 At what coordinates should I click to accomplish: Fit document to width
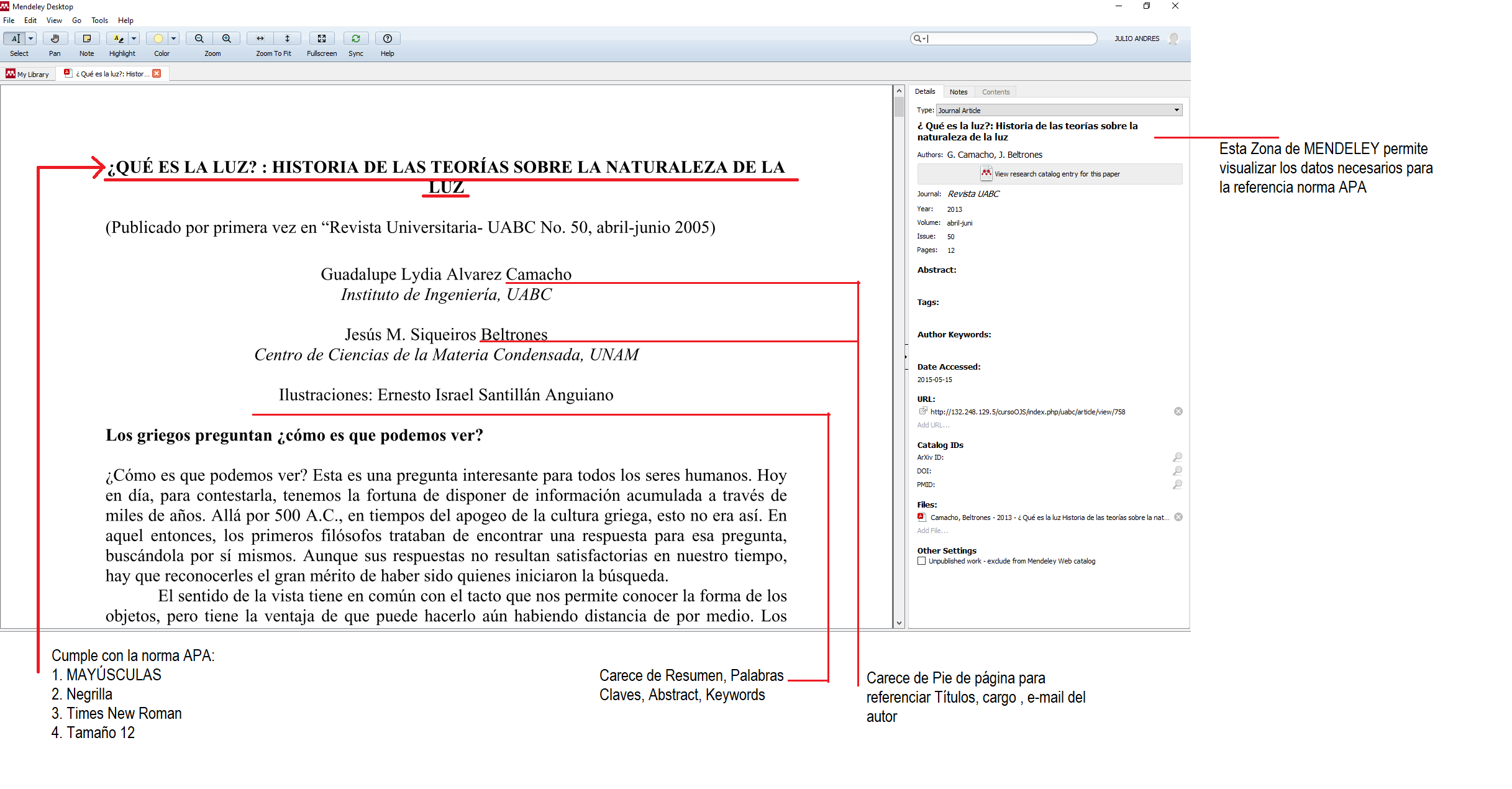tap(260, 39)
